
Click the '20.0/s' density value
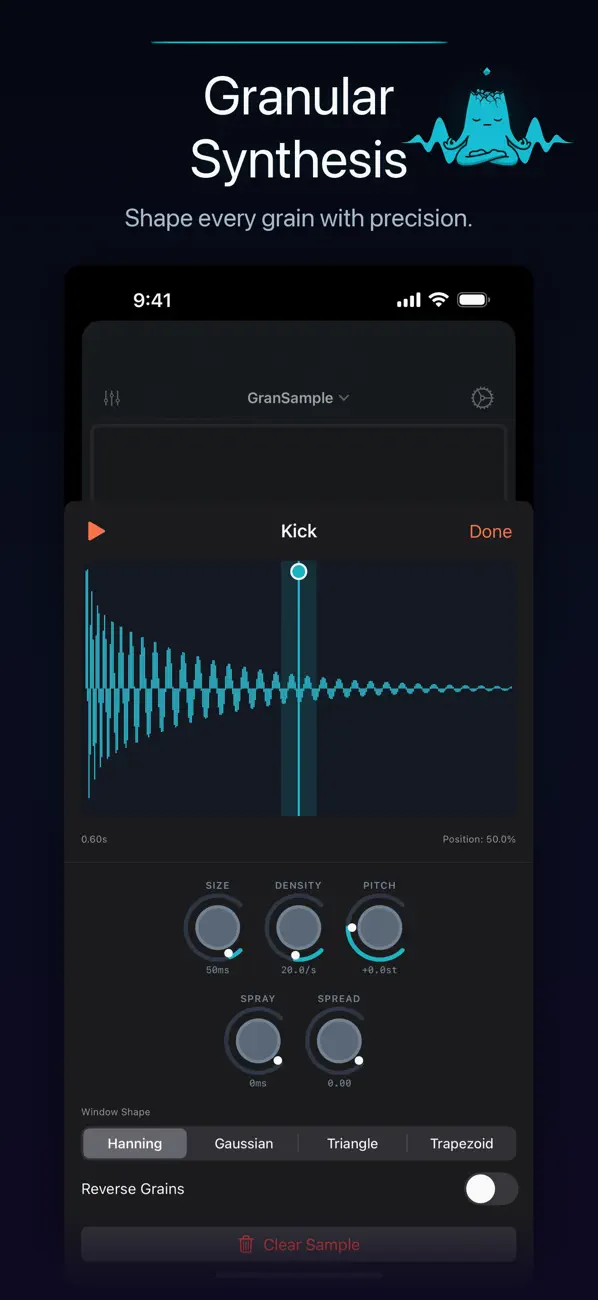298,970
